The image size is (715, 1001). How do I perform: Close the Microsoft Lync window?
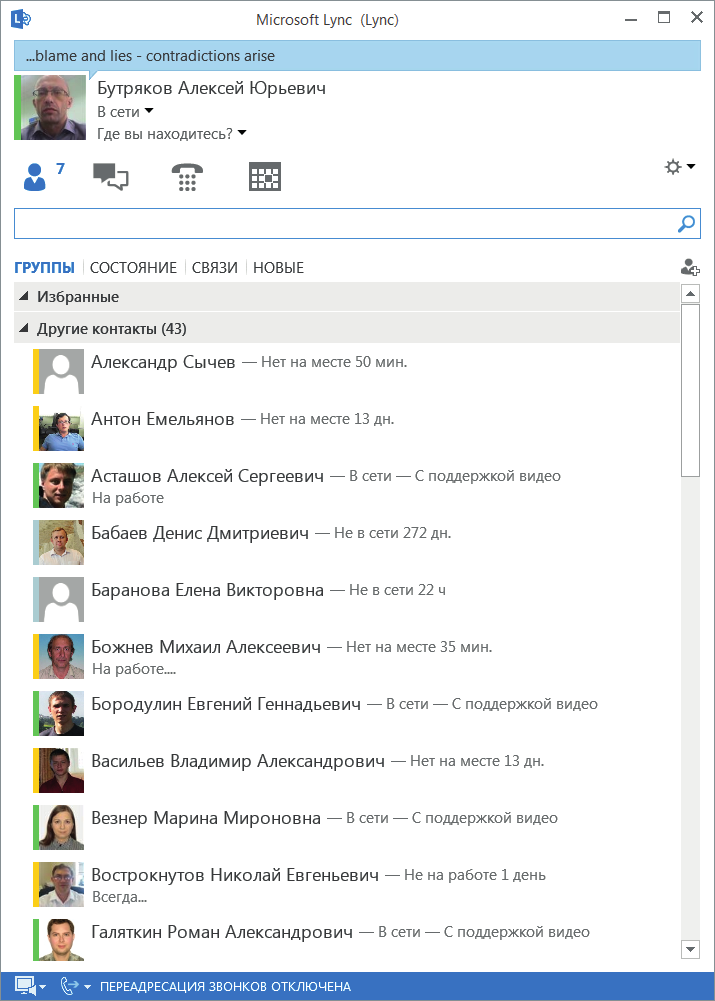coord(697,18)
